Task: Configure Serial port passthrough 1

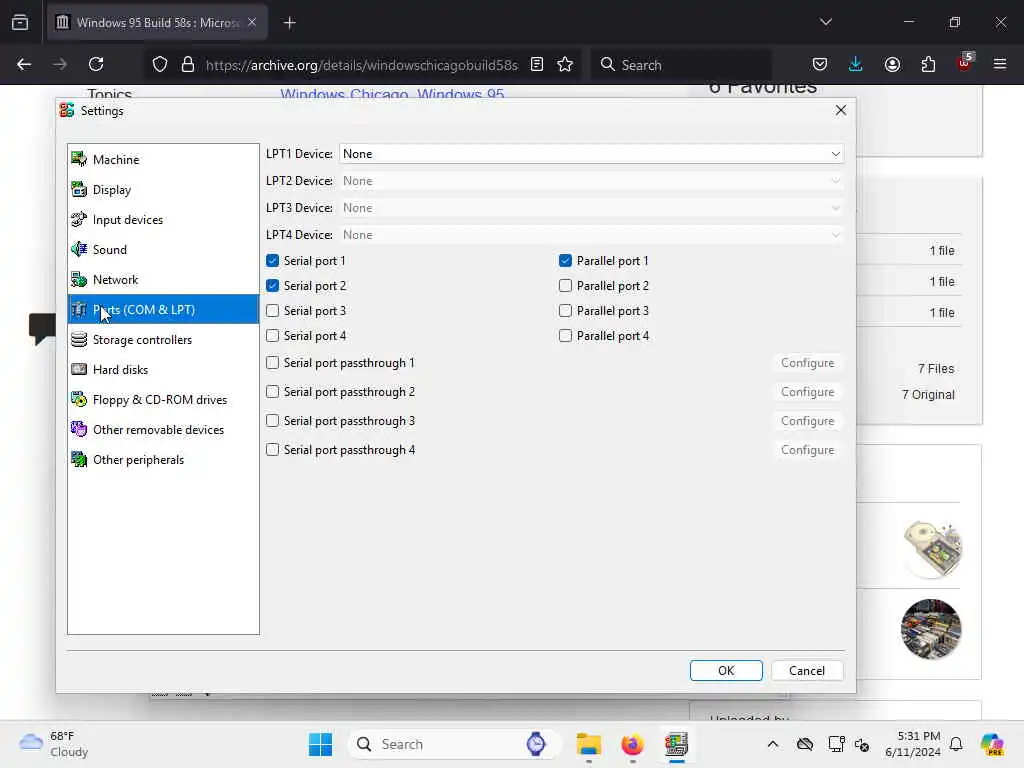Action: (x=808, y=362)
